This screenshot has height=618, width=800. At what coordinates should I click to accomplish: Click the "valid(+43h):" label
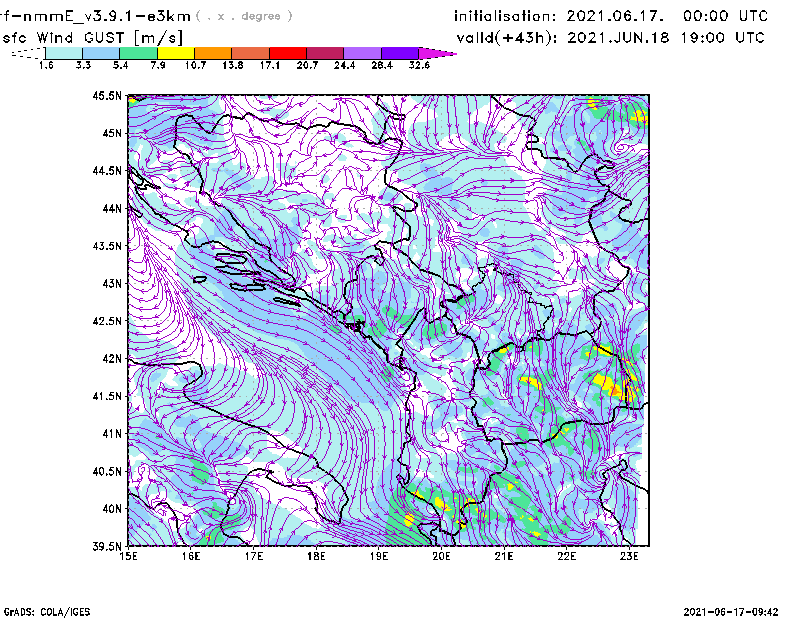tap(507, 38)
